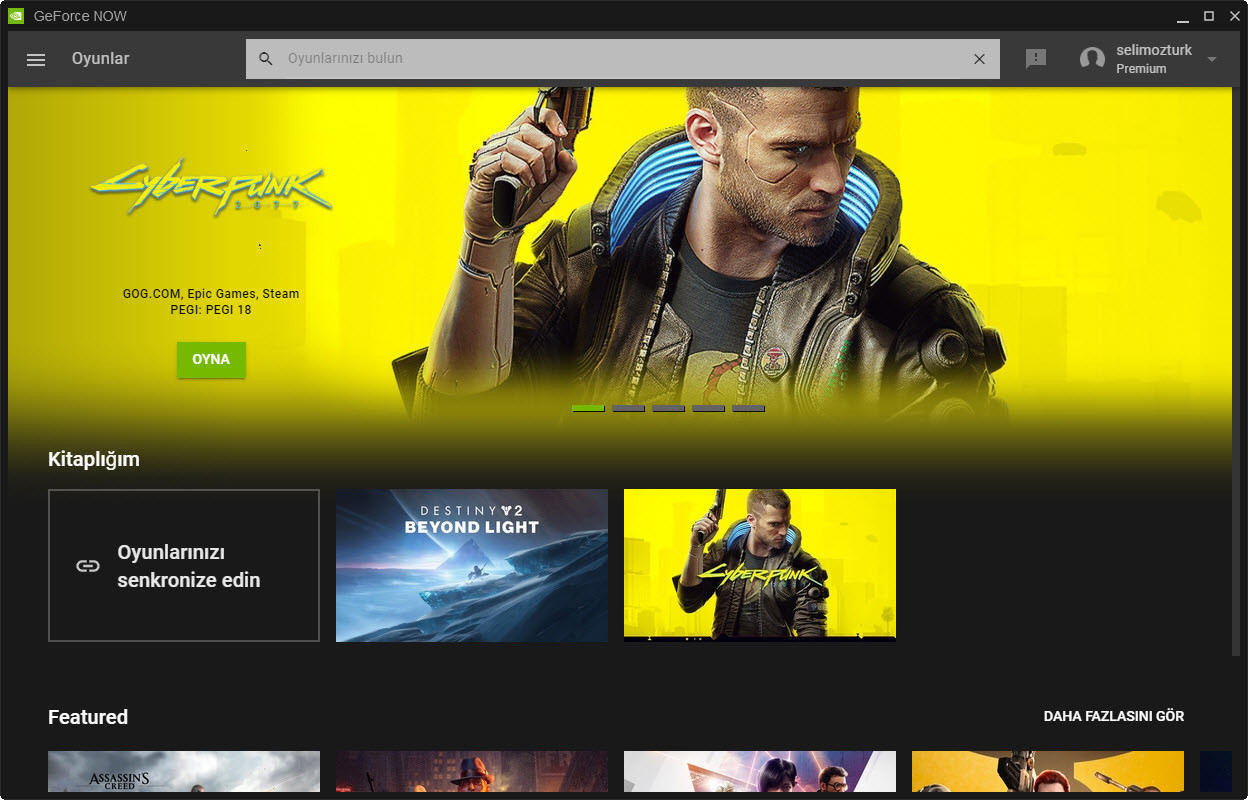Screen dimensions: 1248x800
Task: Click DAHA FAZLASINI GÖR link
Action: coord(1113,716)
